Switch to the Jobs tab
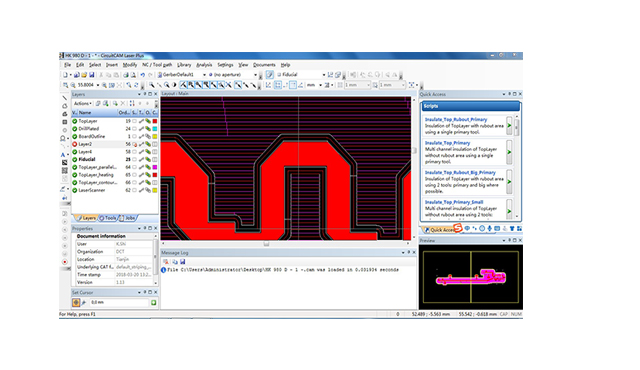 point(127,218)
